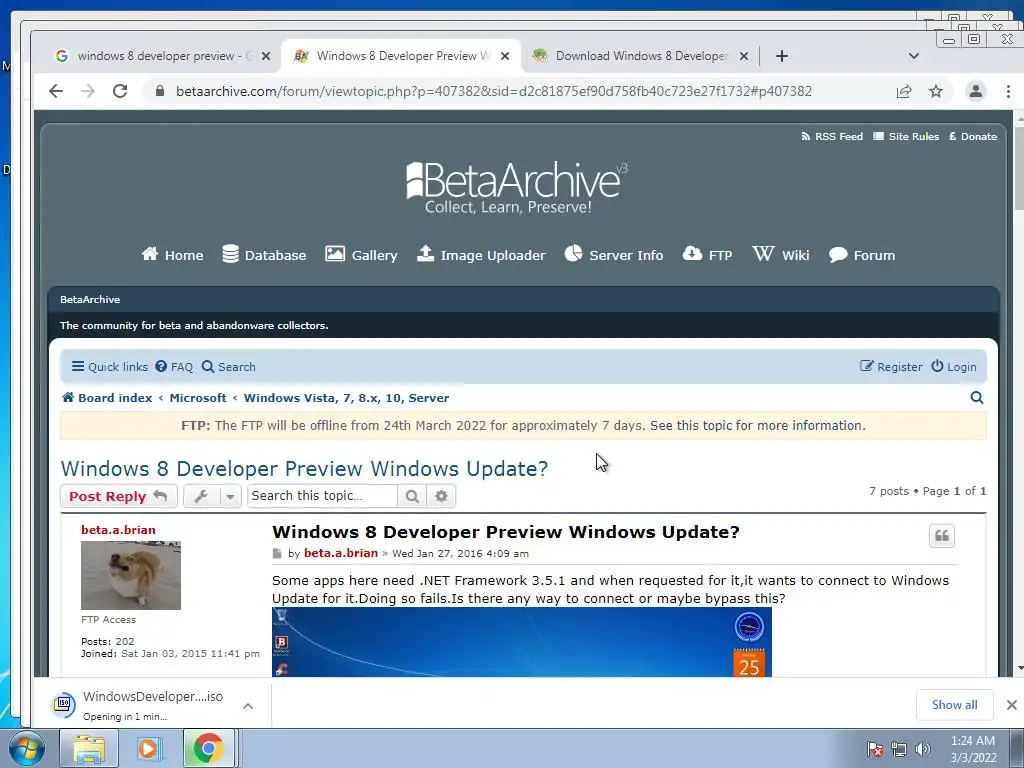Open Gallery in the site navigation
The image size is (1024, 768).
361,255
